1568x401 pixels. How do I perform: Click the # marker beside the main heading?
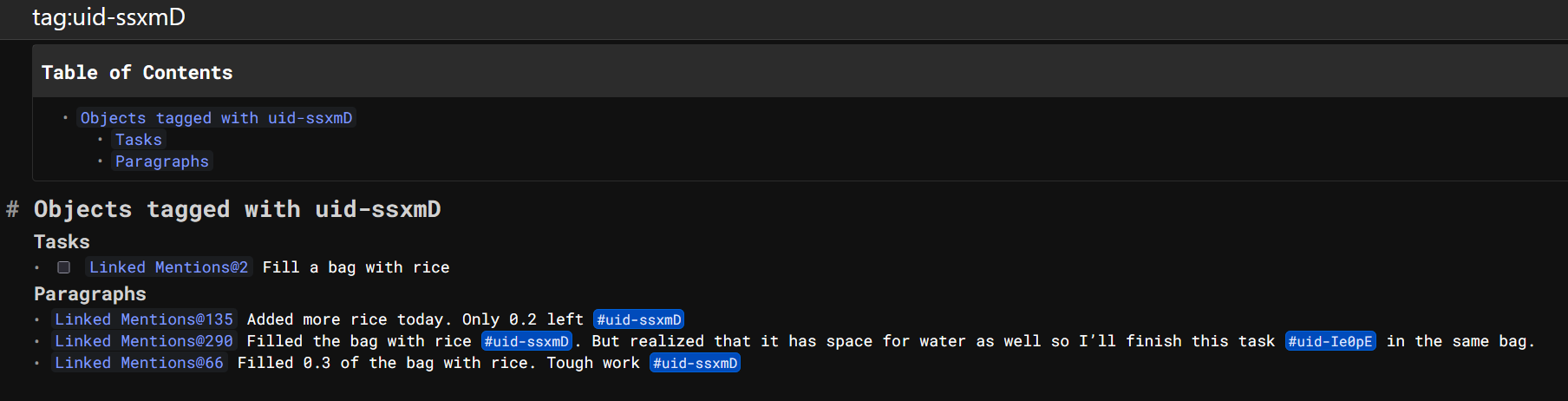click(x=12, y=209)
